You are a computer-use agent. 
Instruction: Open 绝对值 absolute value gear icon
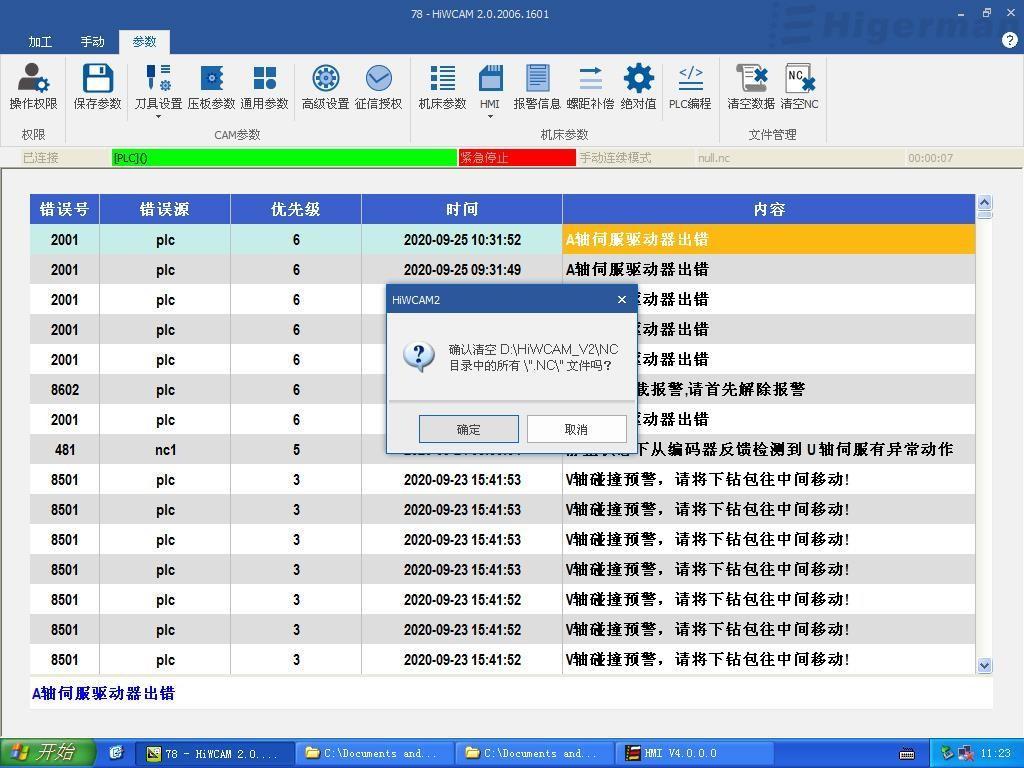[638, 86]
